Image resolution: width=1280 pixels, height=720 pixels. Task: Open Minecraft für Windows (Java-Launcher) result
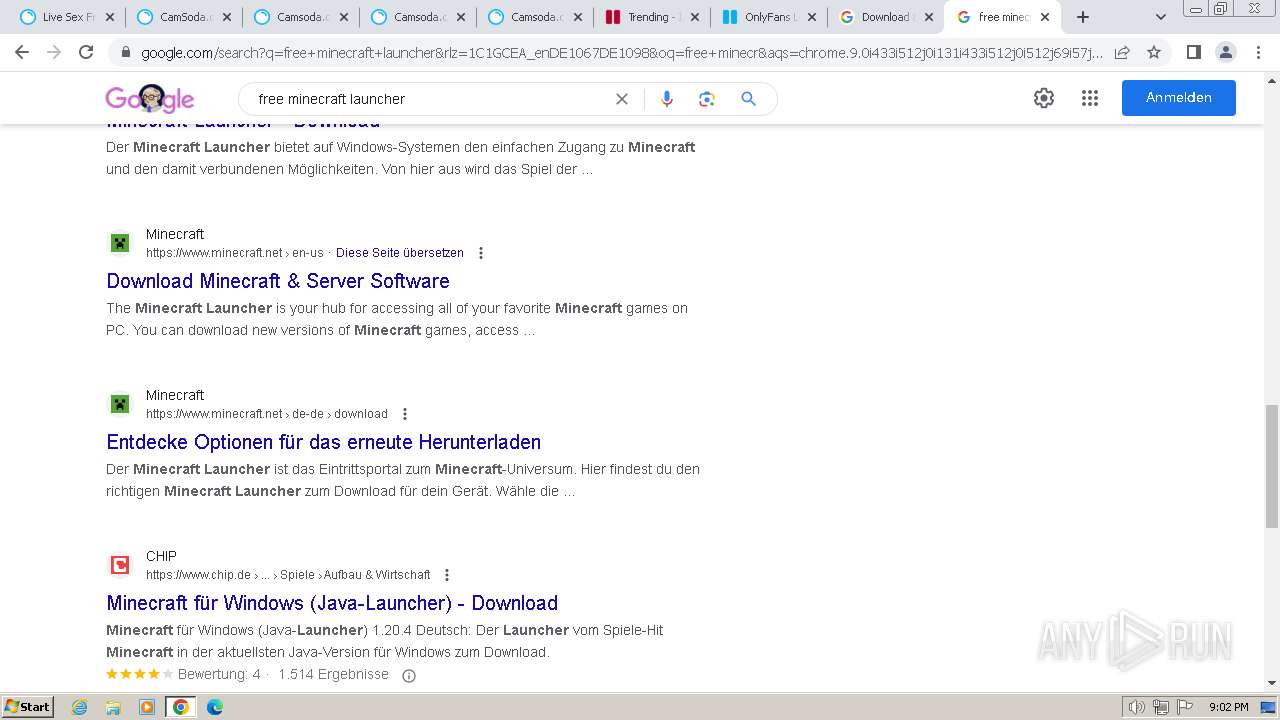click(x=332, y=603)
